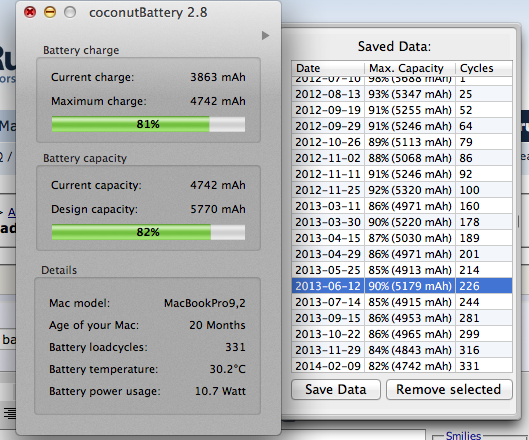The height and width of the screenshot is (440, 529).
Task: Select the 2012-11-02 row
Action: pos(402,158)
